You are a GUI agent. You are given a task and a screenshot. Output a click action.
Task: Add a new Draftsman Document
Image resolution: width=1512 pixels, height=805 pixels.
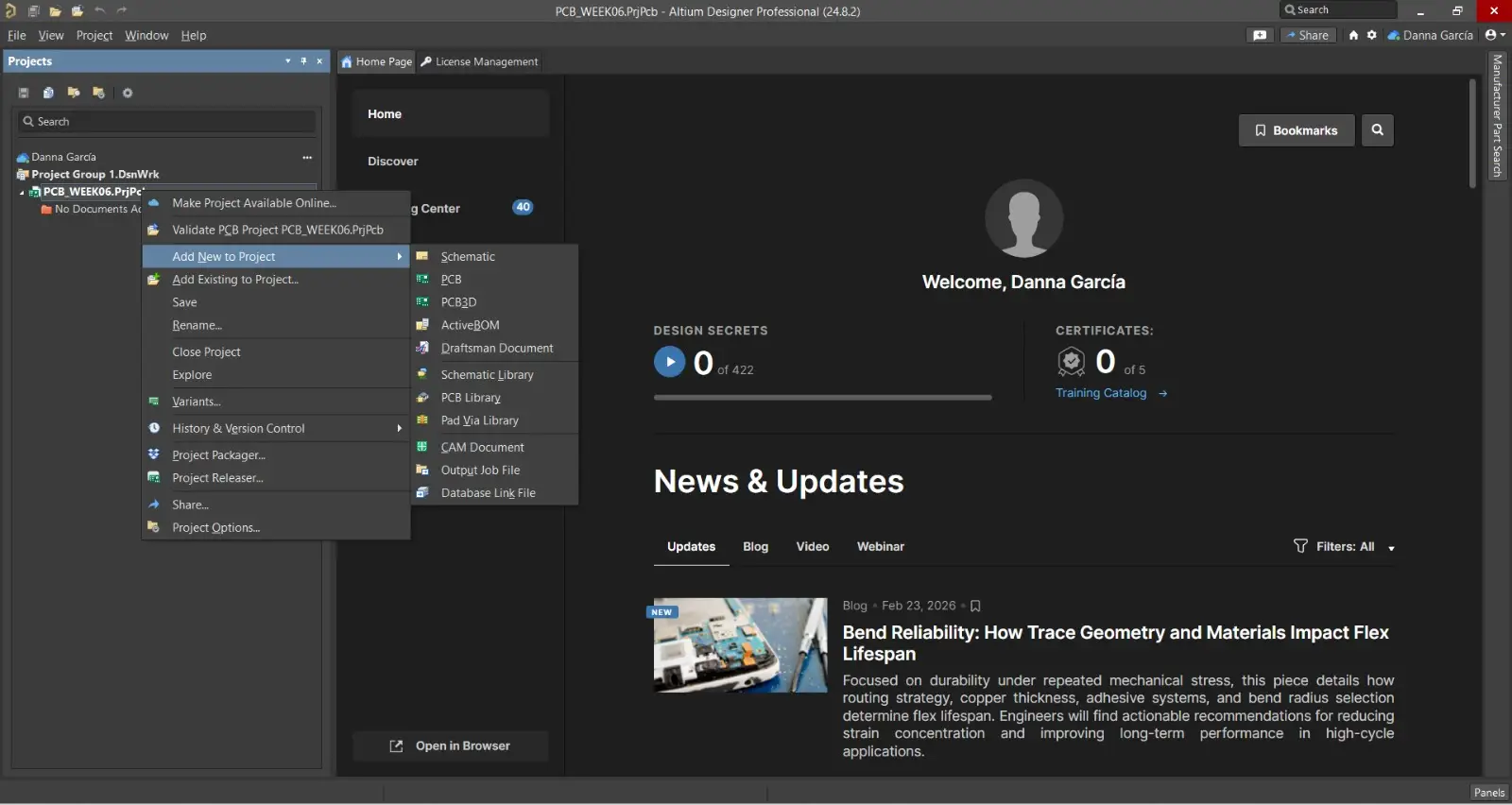[x=494, y=349]
